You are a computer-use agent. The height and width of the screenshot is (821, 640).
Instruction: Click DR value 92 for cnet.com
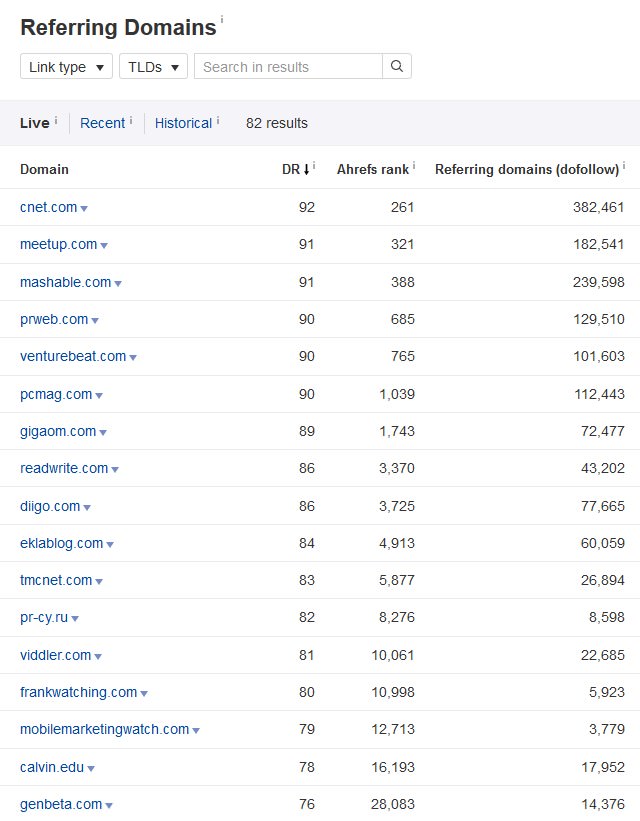(x=307, y=207)
